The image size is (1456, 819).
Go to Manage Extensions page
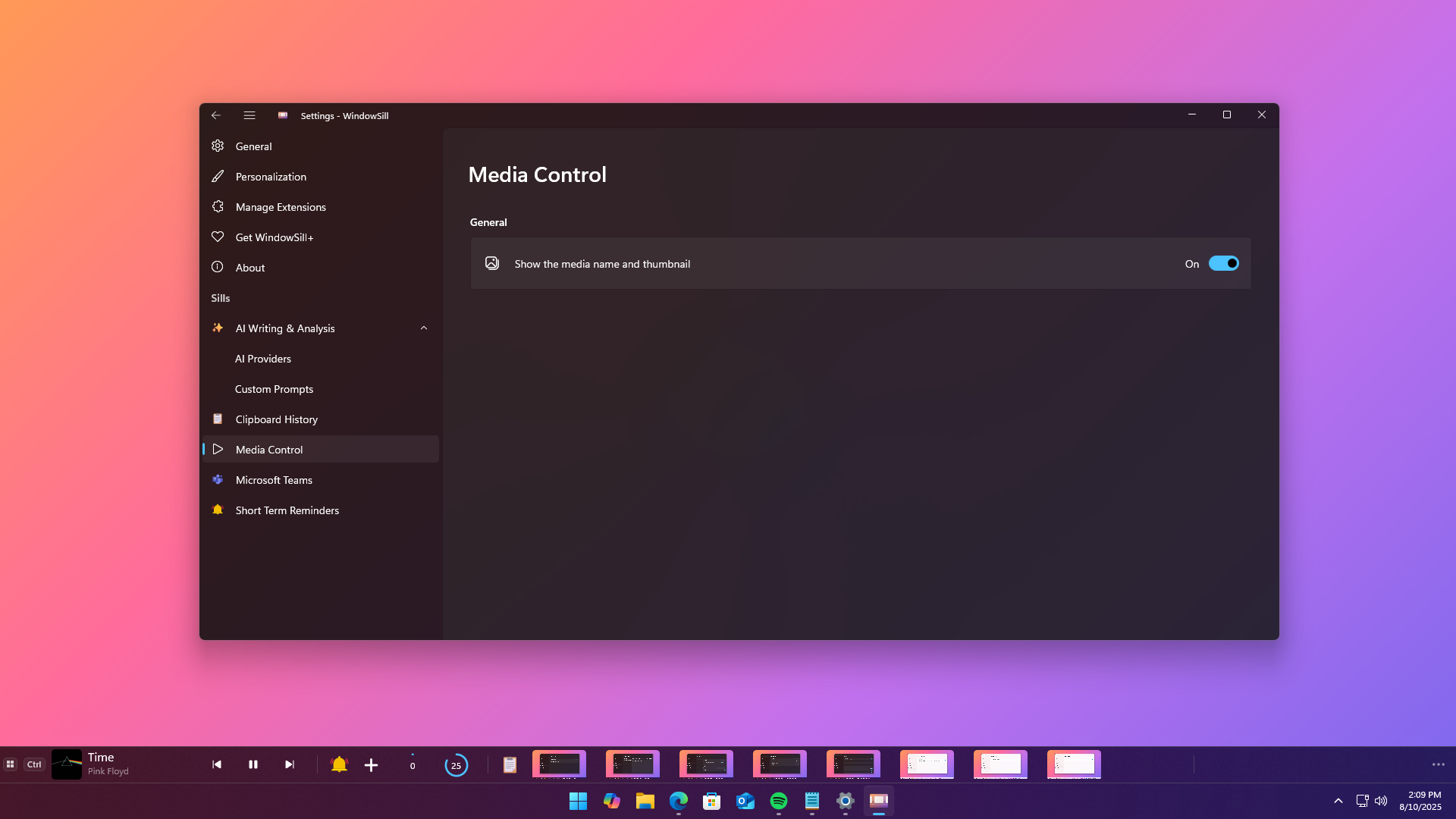click(281, 207)
